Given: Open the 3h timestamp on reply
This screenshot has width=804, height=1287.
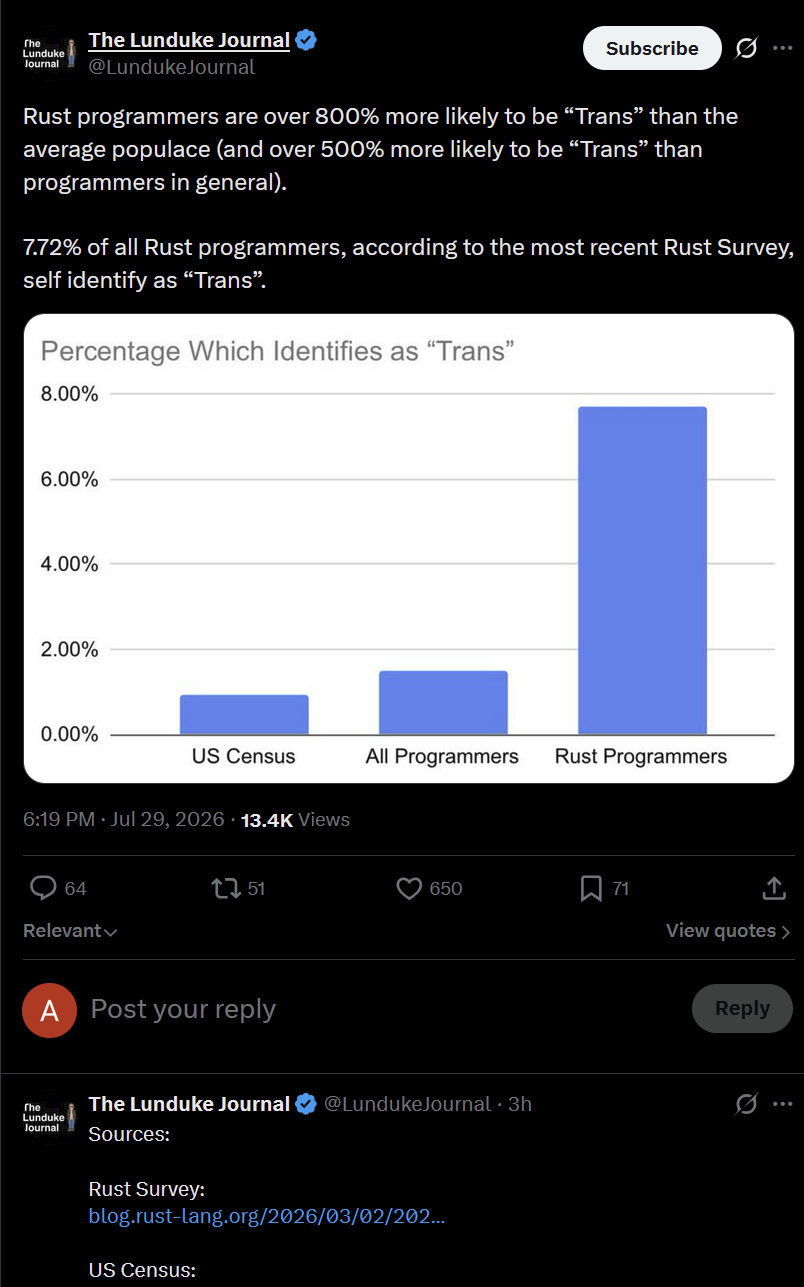Looking at the screenshot, I should click(520, 1104).
